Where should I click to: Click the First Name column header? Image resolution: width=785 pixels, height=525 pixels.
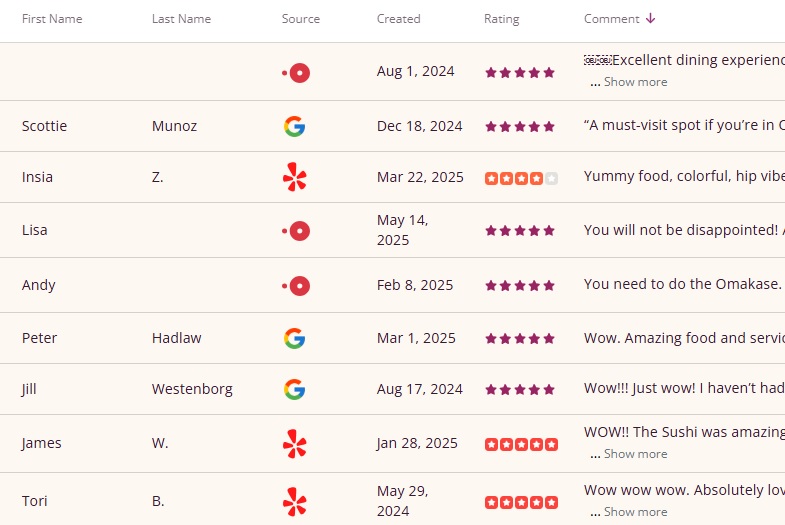click(52, 19)
